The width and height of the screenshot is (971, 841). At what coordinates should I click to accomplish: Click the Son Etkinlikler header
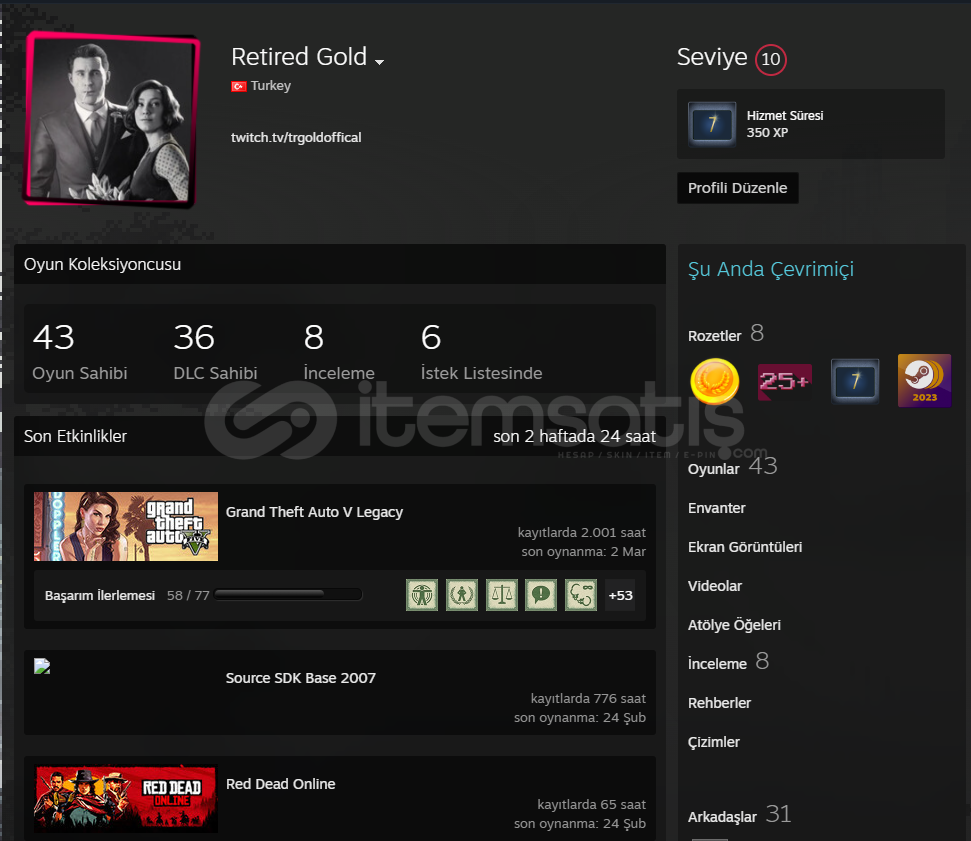75,436
